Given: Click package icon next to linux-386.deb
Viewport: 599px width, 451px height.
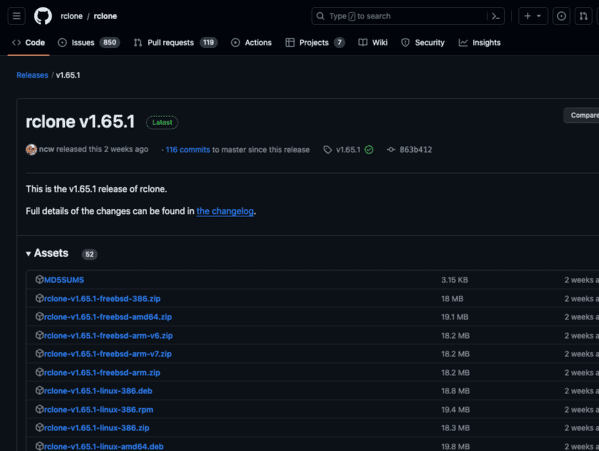Looking at the screenshot, I should coord(39,391).
